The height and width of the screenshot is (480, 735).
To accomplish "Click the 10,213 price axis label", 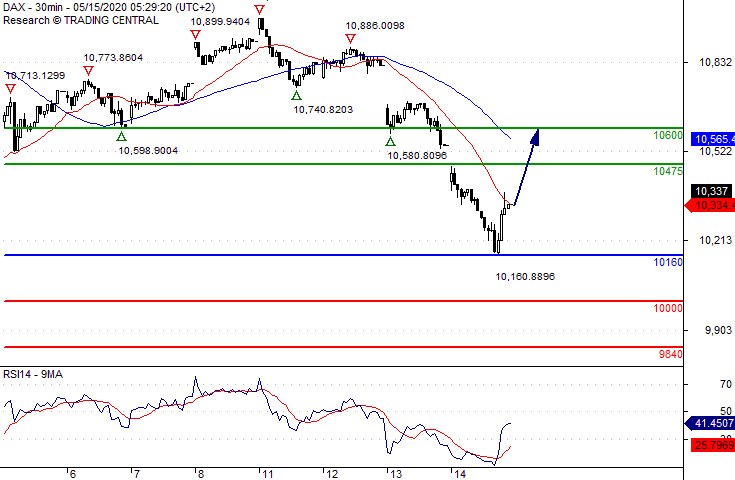I will coord(715,240).
